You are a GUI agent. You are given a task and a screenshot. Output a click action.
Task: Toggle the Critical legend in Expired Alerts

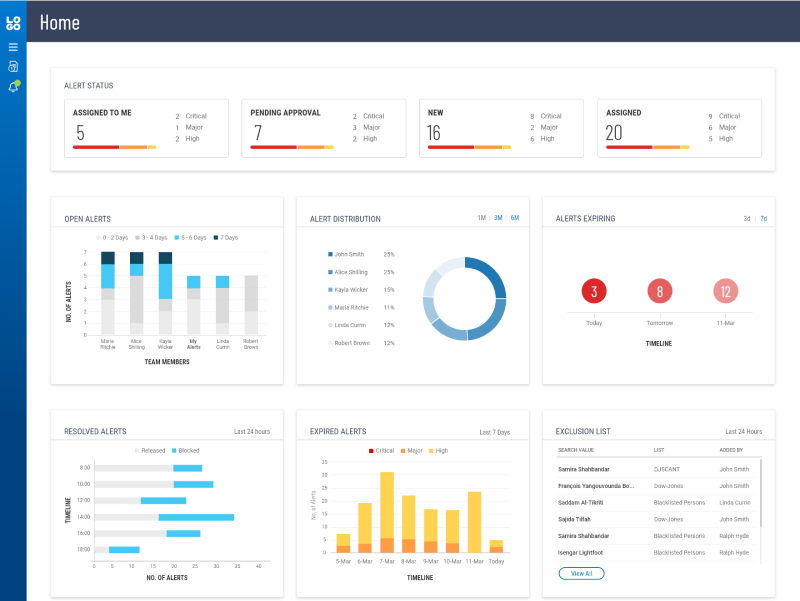point(380,451)
